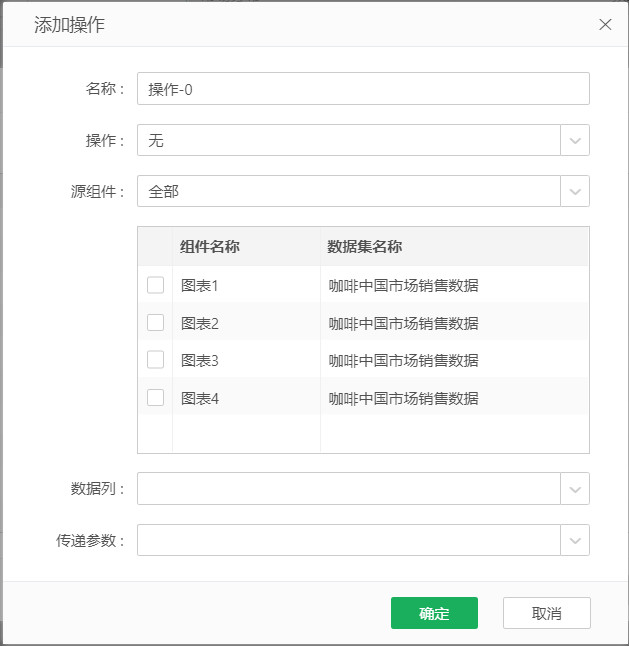This screenshot has height=646, width=629.
Task: Click the arrow of the 源组件 combo box
Action: 575,191
